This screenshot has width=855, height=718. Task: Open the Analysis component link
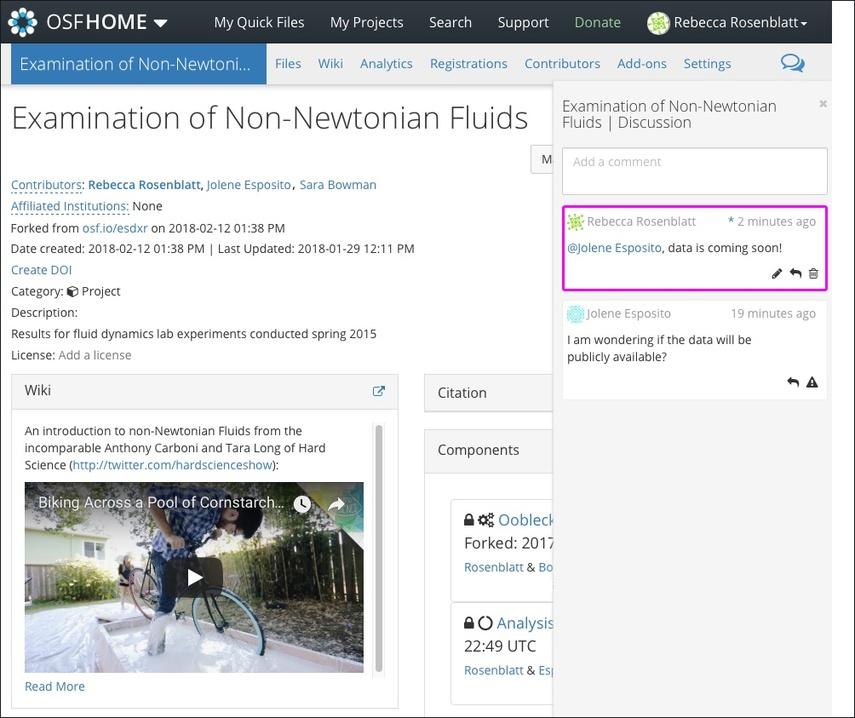[x=525, y=623]
